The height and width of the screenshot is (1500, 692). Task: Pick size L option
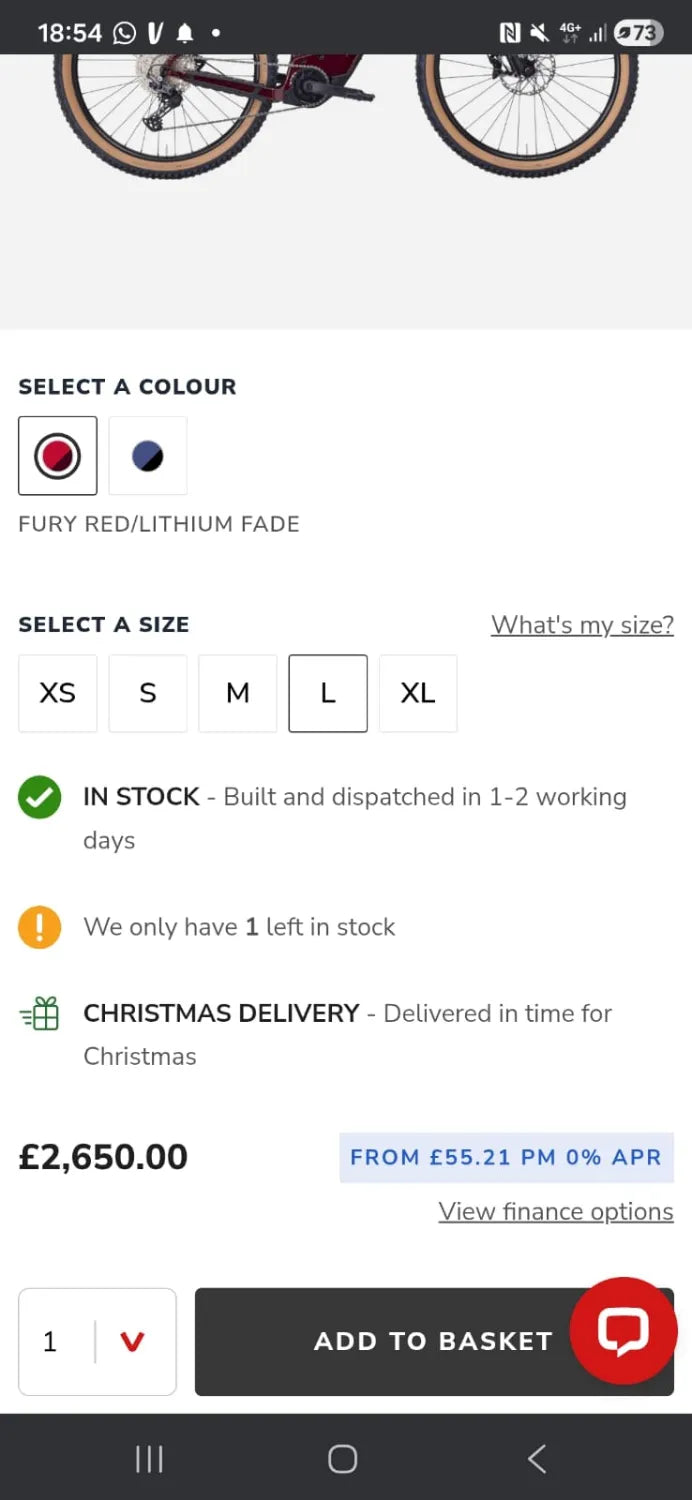point(328,693)
